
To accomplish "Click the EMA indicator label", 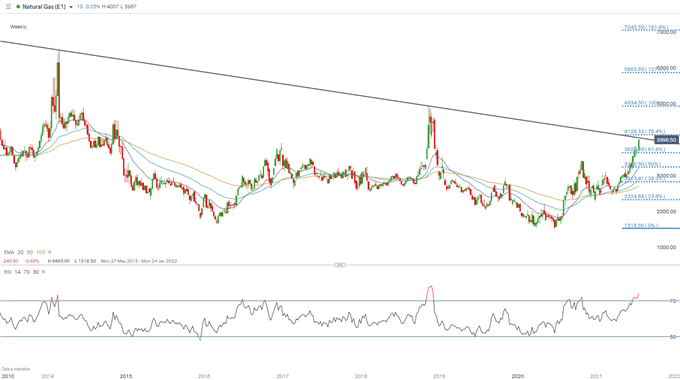I will point(9,252).
